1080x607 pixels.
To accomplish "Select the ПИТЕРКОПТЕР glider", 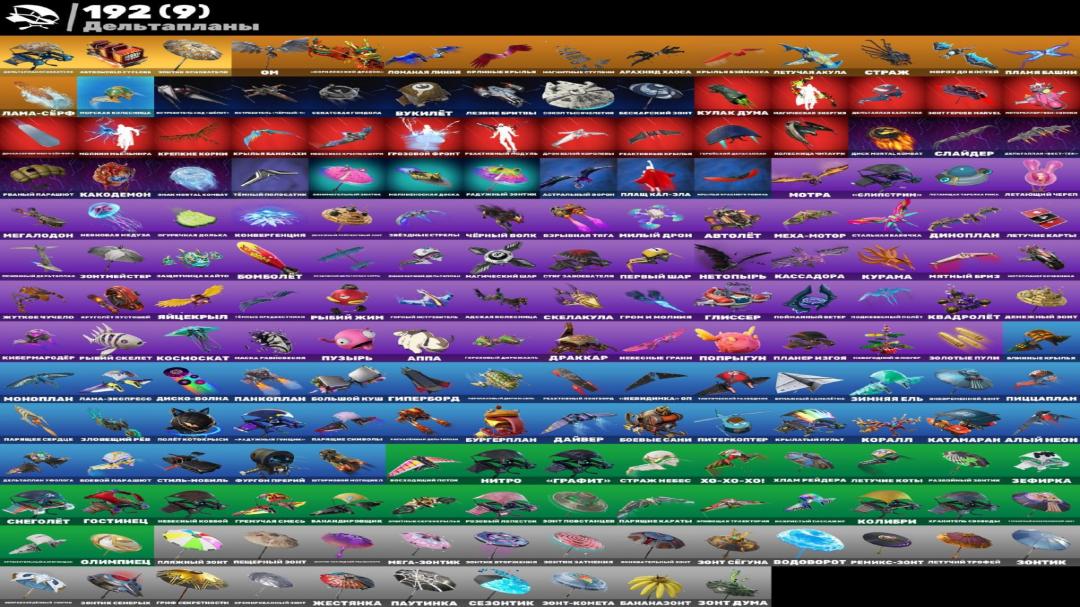I will click(733, 422).
